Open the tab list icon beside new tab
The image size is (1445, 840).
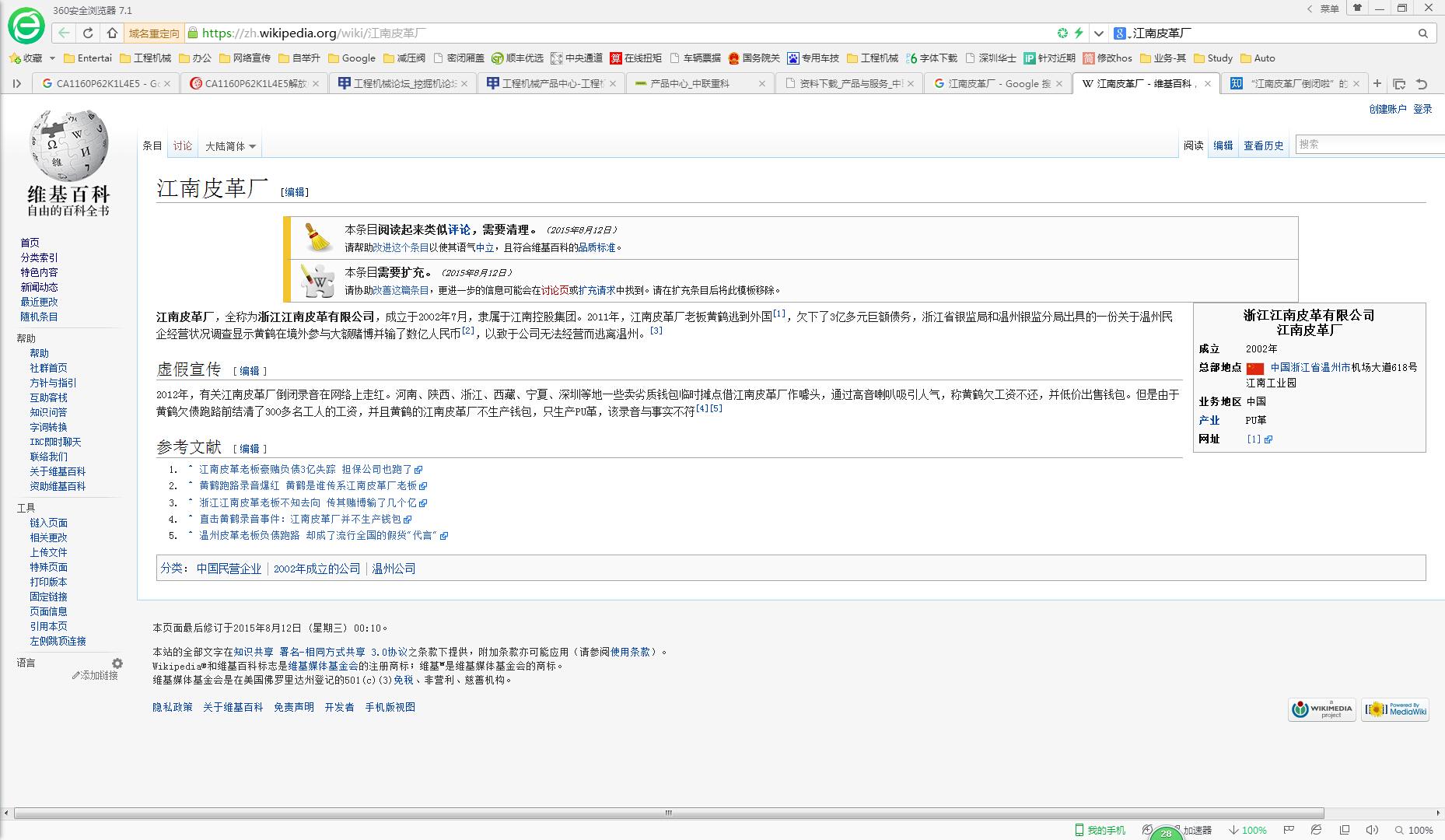(1399, 83)
